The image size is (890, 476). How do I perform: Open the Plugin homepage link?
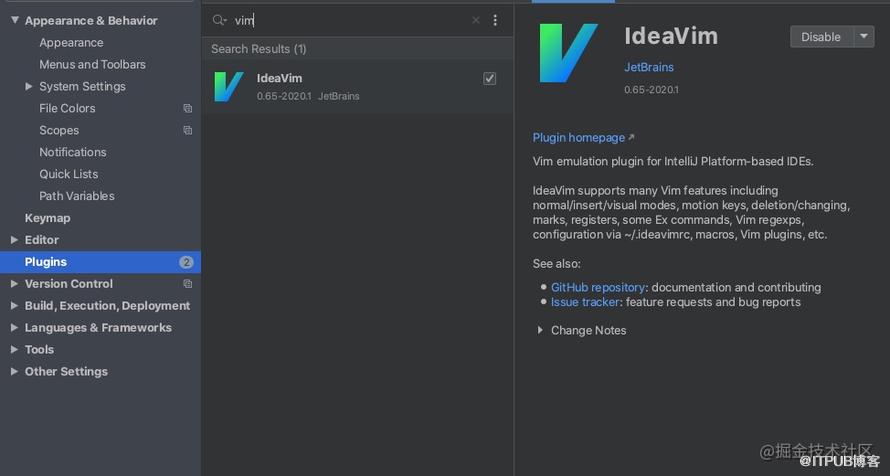(578, 137)
